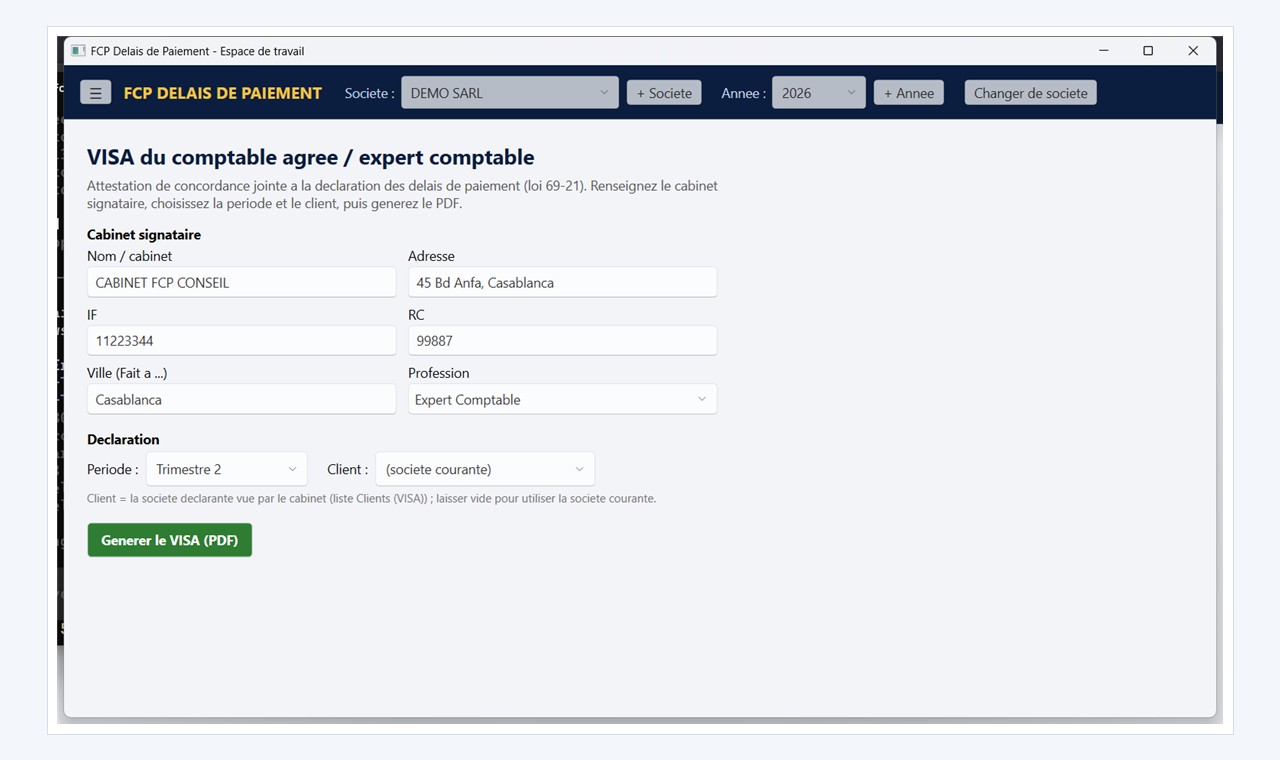Focus the Adresse field with 45 Bd Anfa
1280x760 pixels.
(562, 282)
